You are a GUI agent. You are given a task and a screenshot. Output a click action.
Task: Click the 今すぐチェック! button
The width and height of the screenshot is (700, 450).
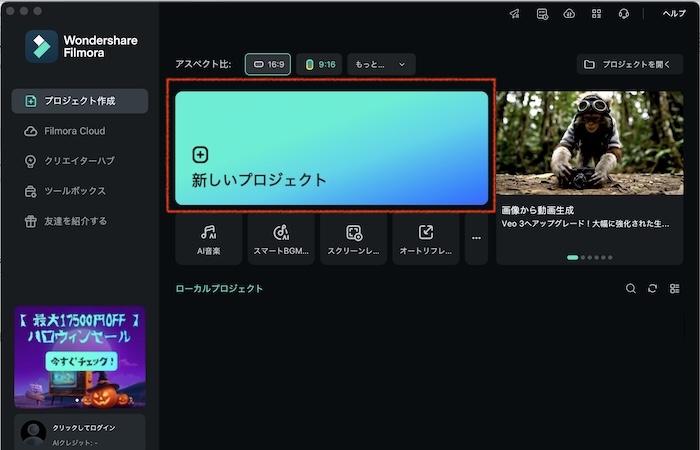click(81, 361)
